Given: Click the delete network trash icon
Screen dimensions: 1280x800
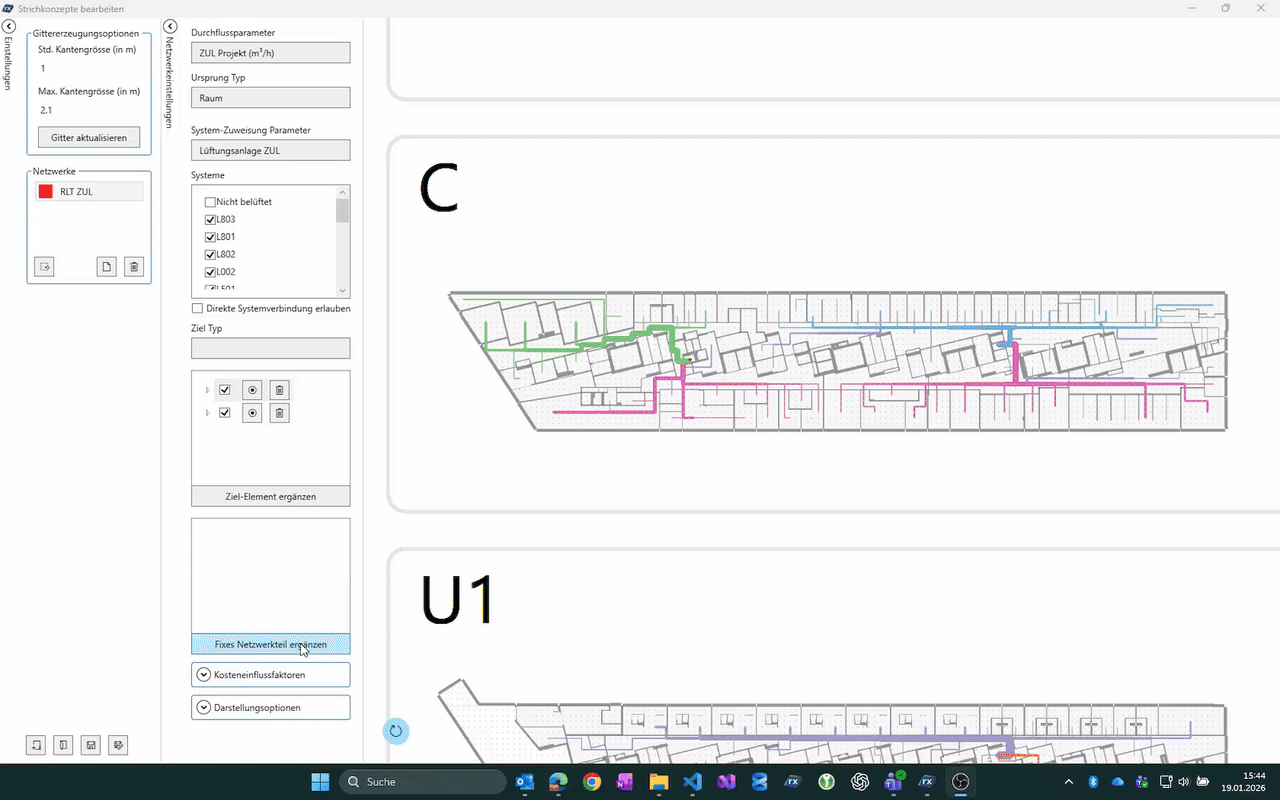Looking at the screenshot, I should point(134,266).
